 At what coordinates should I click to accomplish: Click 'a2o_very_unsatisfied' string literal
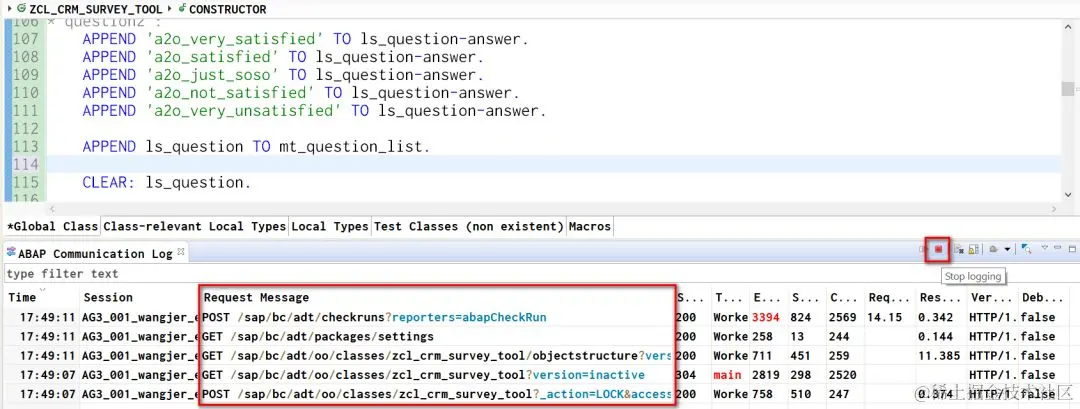[244, 111]
